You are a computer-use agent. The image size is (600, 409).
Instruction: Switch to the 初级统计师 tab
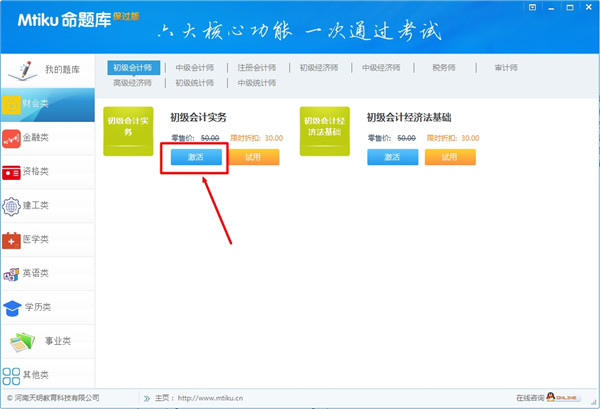click(194, 83)
